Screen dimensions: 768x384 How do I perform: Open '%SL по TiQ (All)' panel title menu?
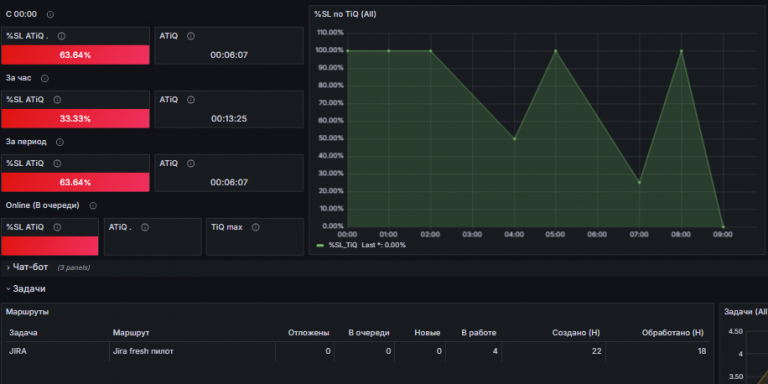pyautogui.click(x=345, y=14)
